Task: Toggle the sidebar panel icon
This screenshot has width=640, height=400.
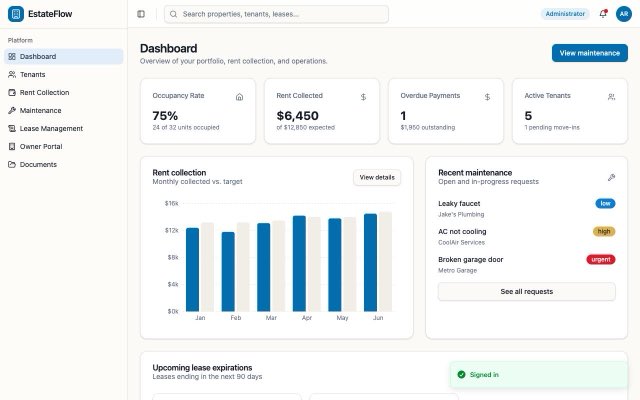Action: pos(141,14)
